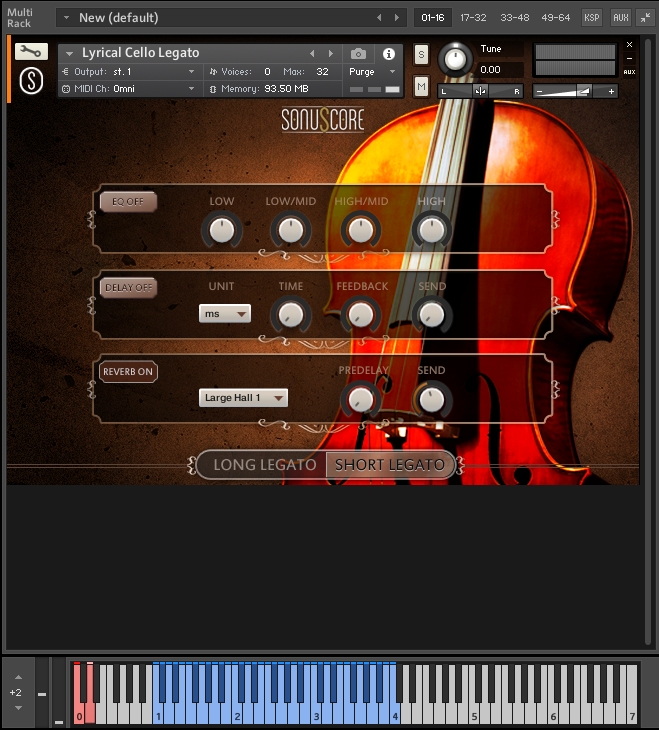
Task: Open snapshot view with camera icon
Action: point(358,54)
